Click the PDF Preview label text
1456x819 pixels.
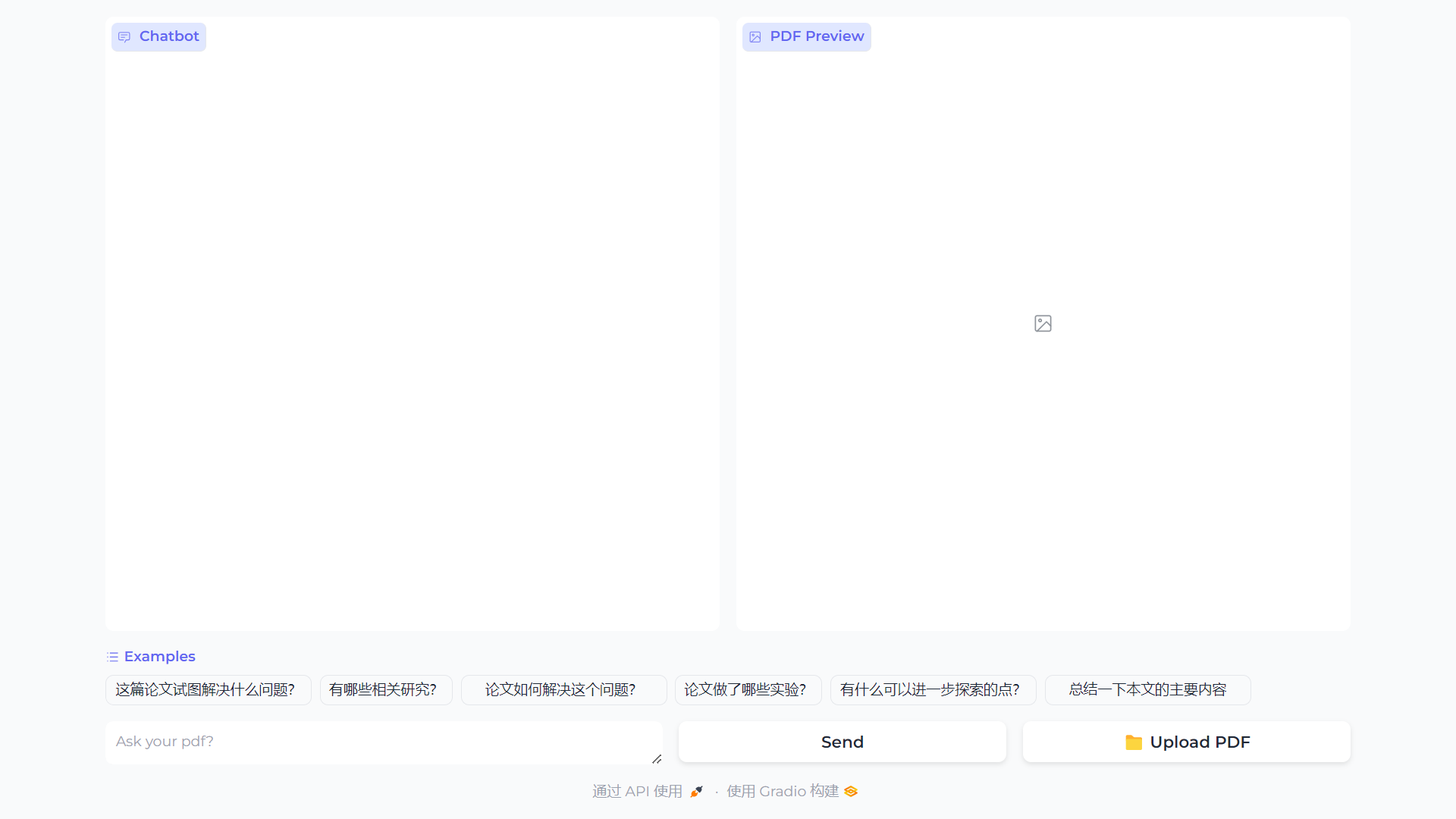click(x=817, y=36)
